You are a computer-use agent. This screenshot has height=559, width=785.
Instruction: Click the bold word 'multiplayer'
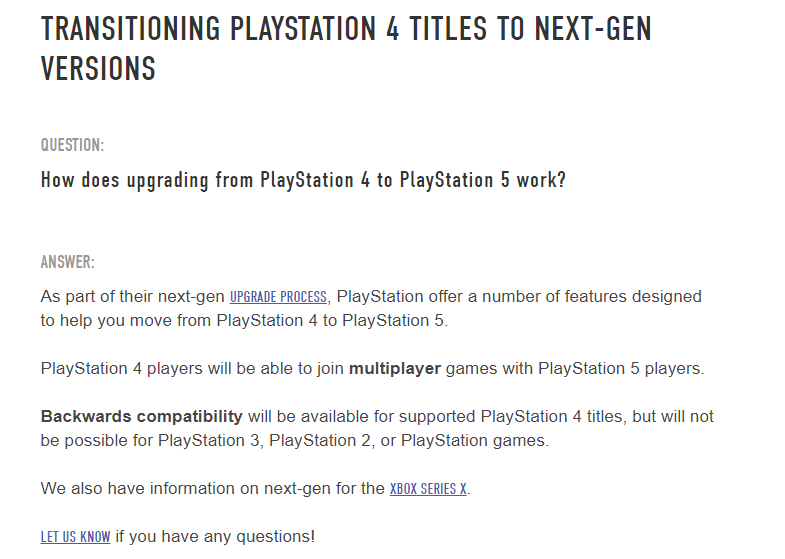coord(395,368)
